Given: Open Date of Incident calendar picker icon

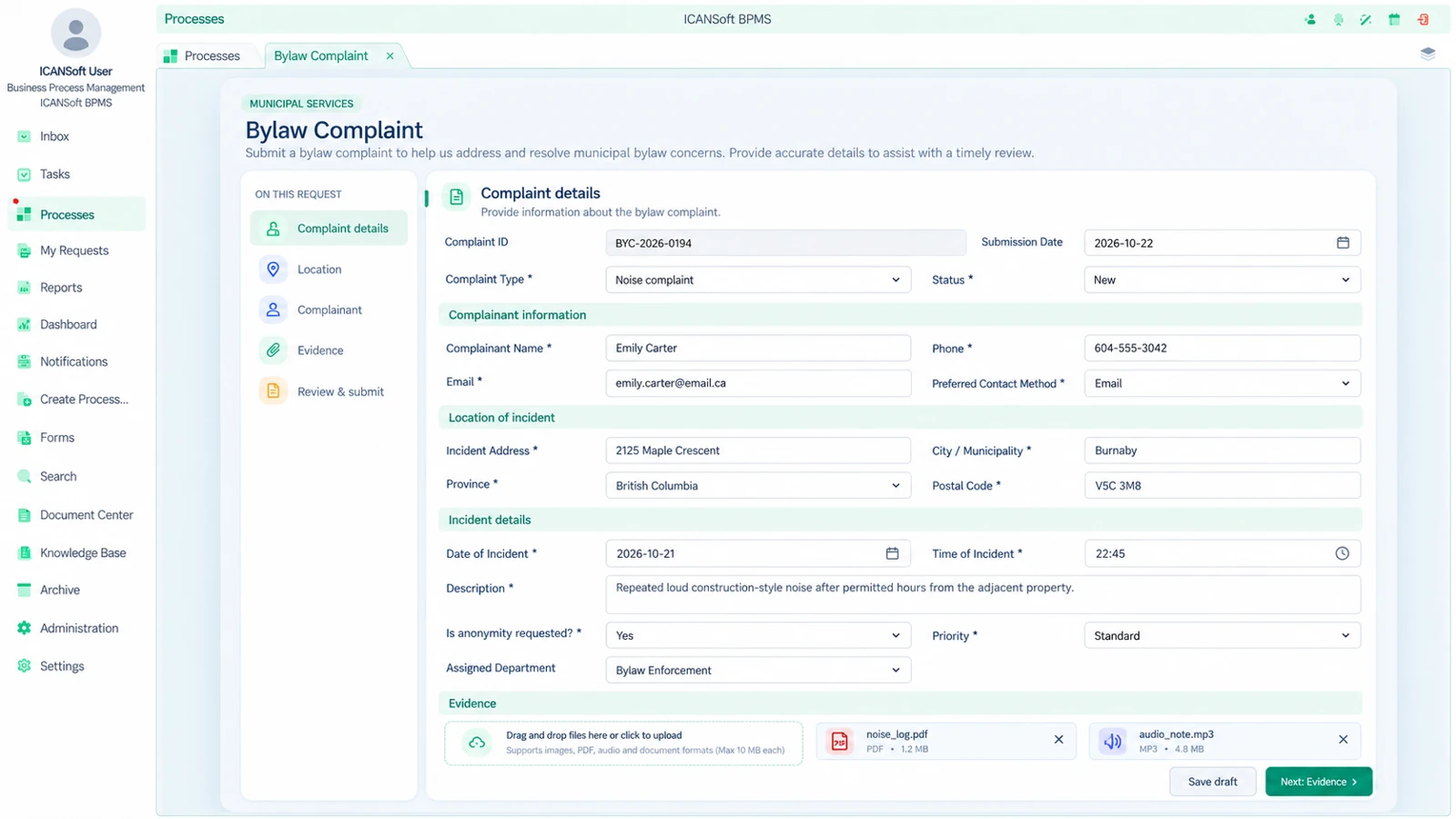Looking at the screenshot, I should (x=892, y=553).
